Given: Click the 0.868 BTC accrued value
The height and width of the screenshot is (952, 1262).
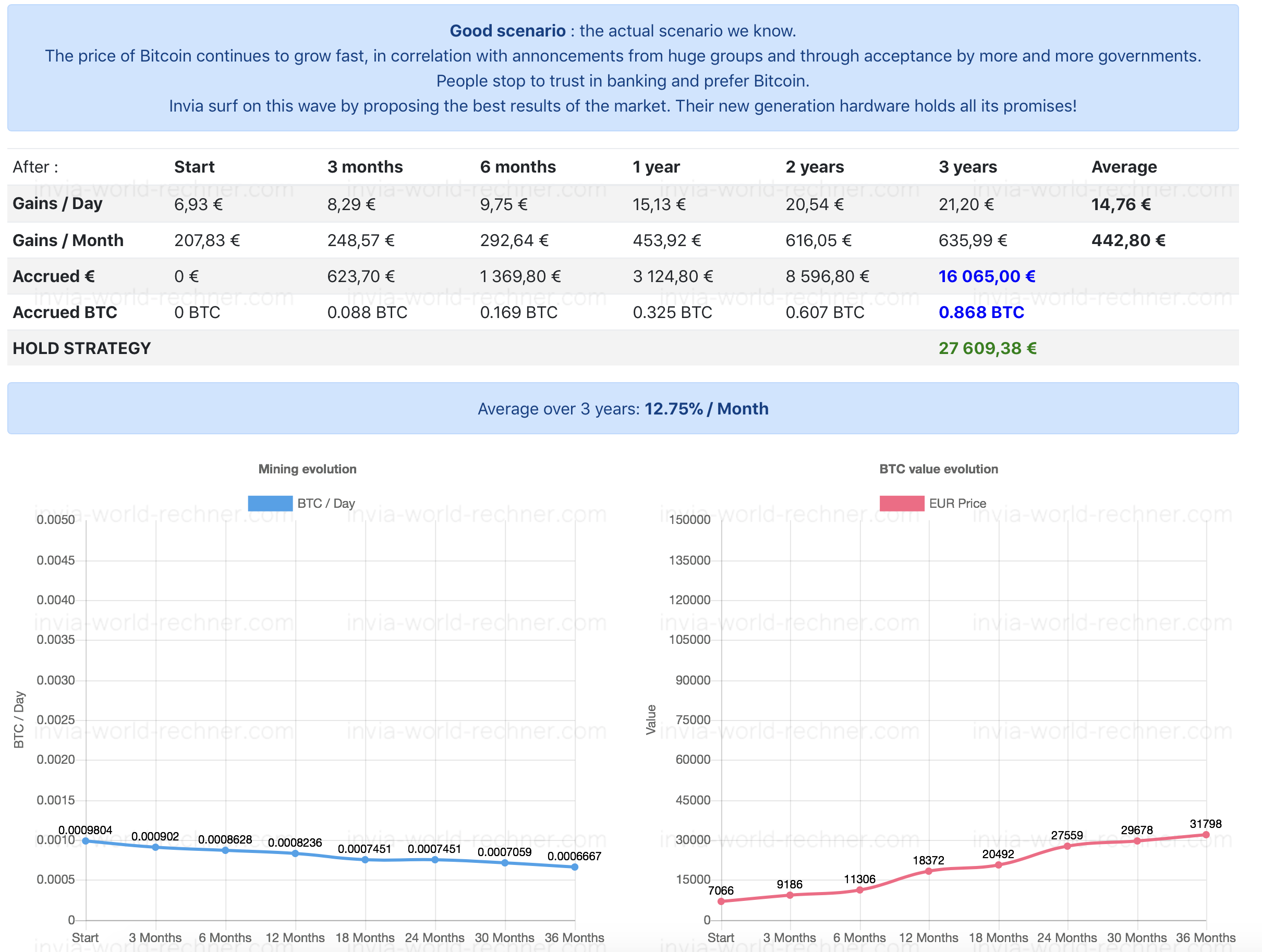Looking at the screenshot, I should pyautogui.click(x=981, y=312).
